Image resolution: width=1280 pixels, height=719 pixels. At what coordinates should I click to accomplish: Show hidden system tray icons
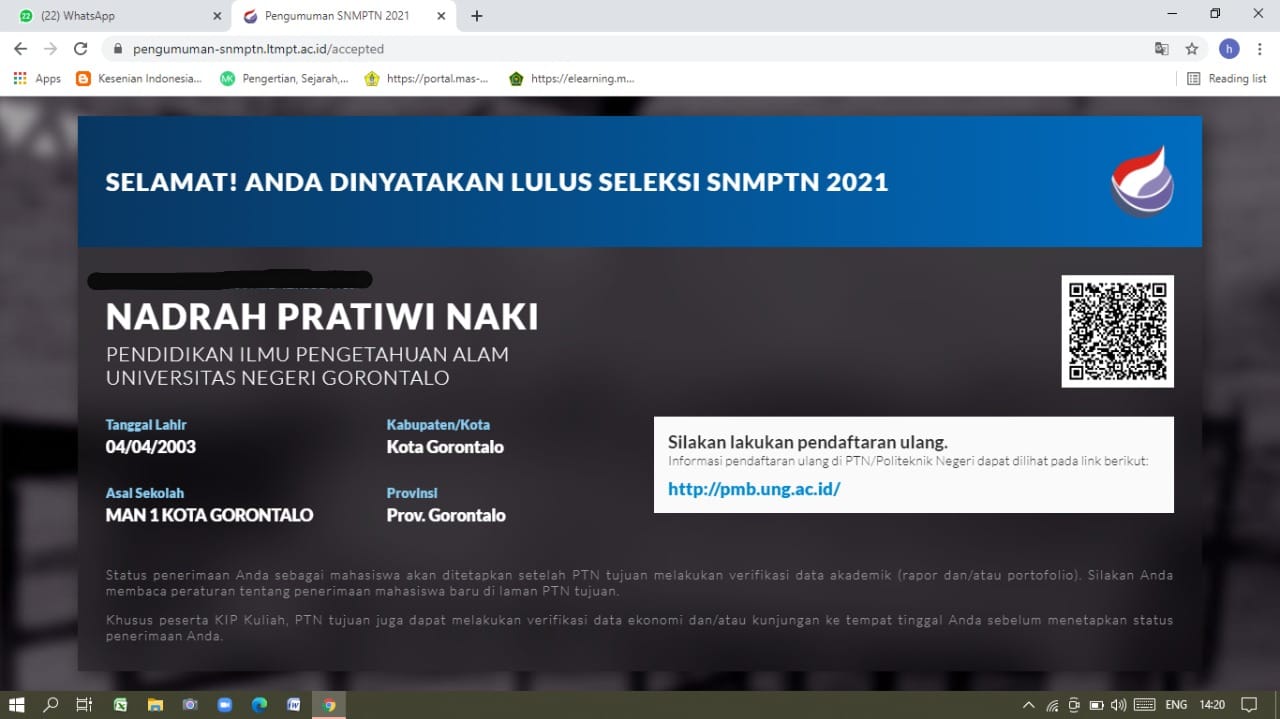pyautogui.click(x=1029, y=705)
